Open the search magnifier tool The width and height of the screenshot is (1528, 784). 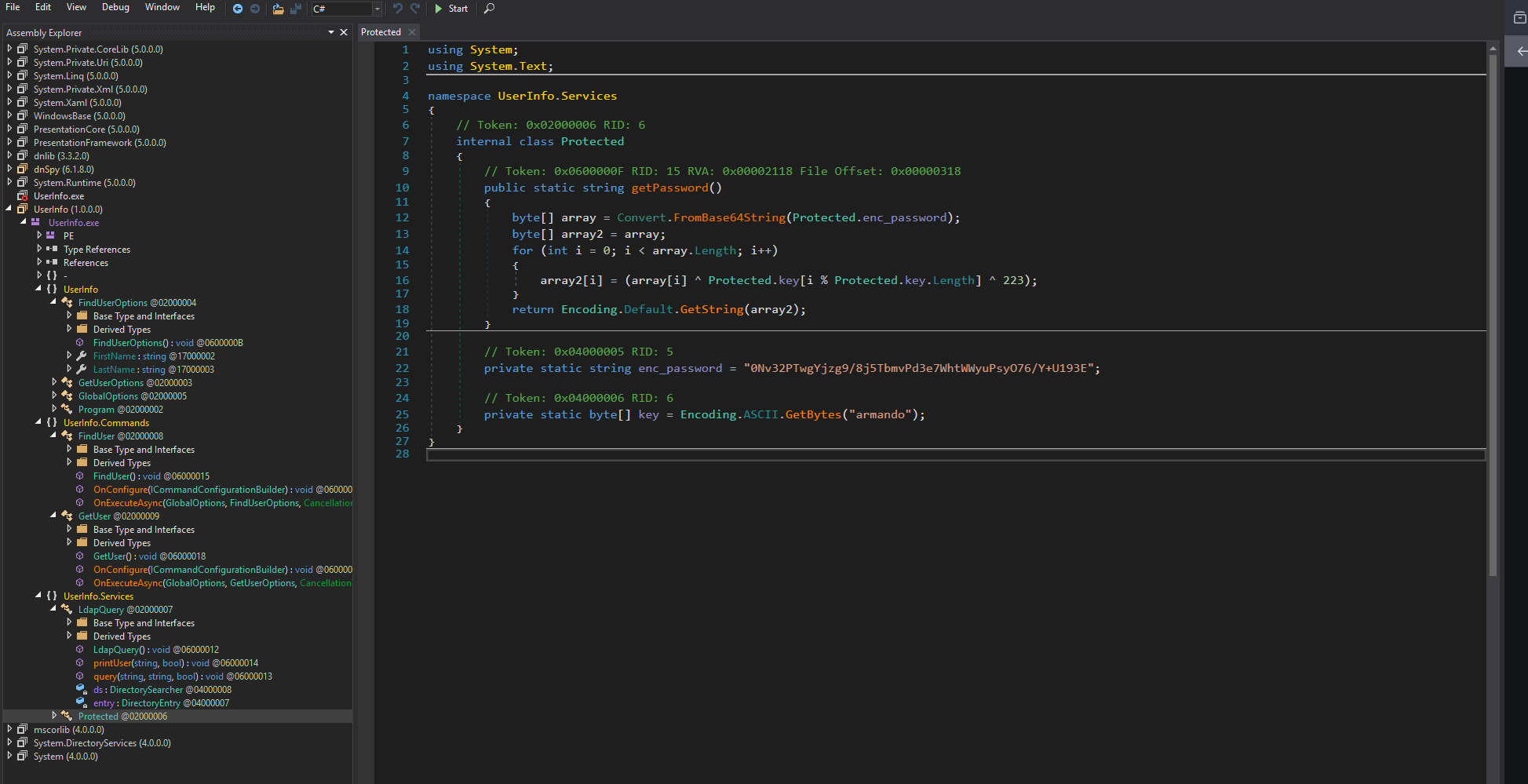(x=489, y=9)
